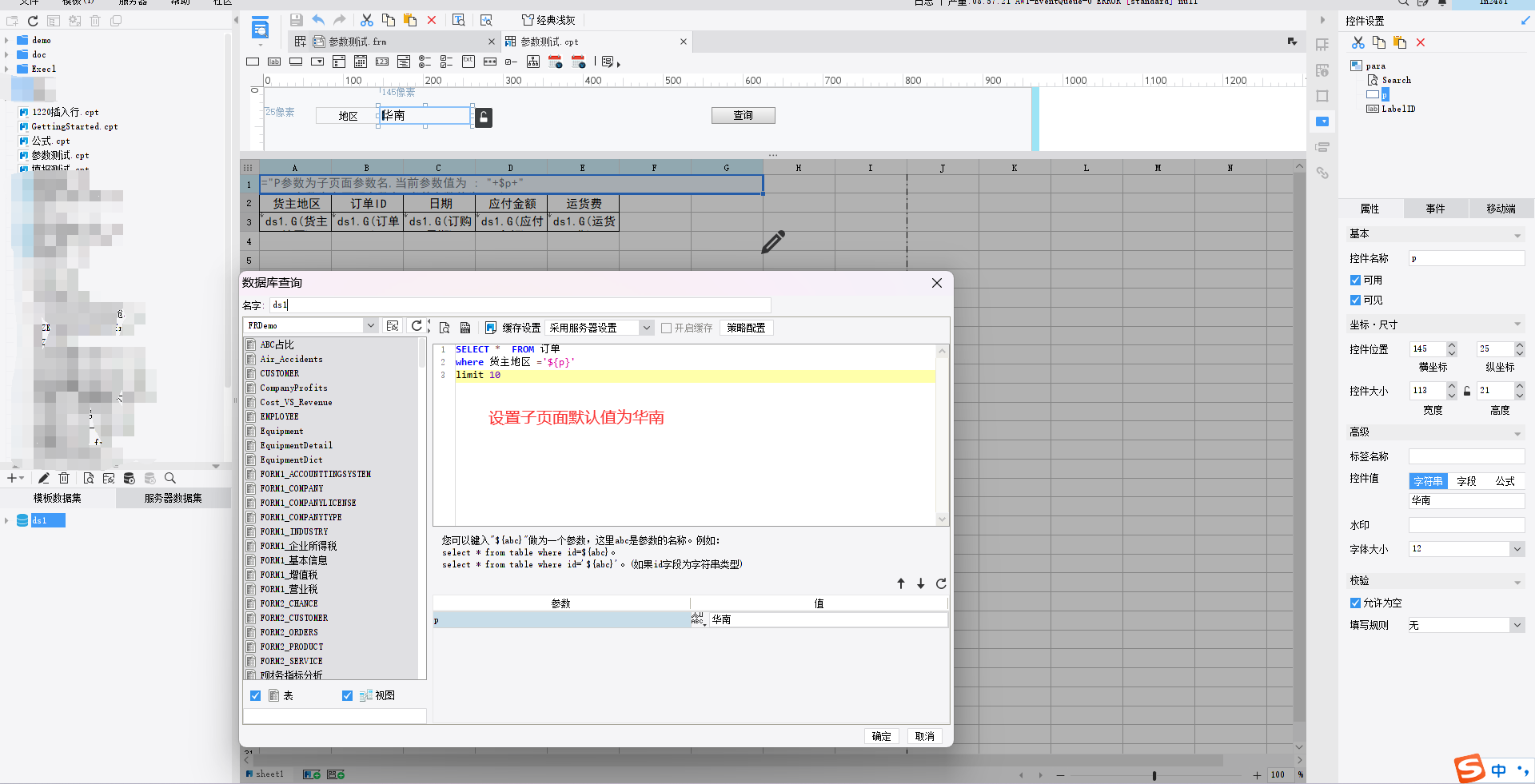Toggle the 允许为空 checkbox
Image resolution: width=1535 pixels, height=784 pixels.
click(1355, 603)
